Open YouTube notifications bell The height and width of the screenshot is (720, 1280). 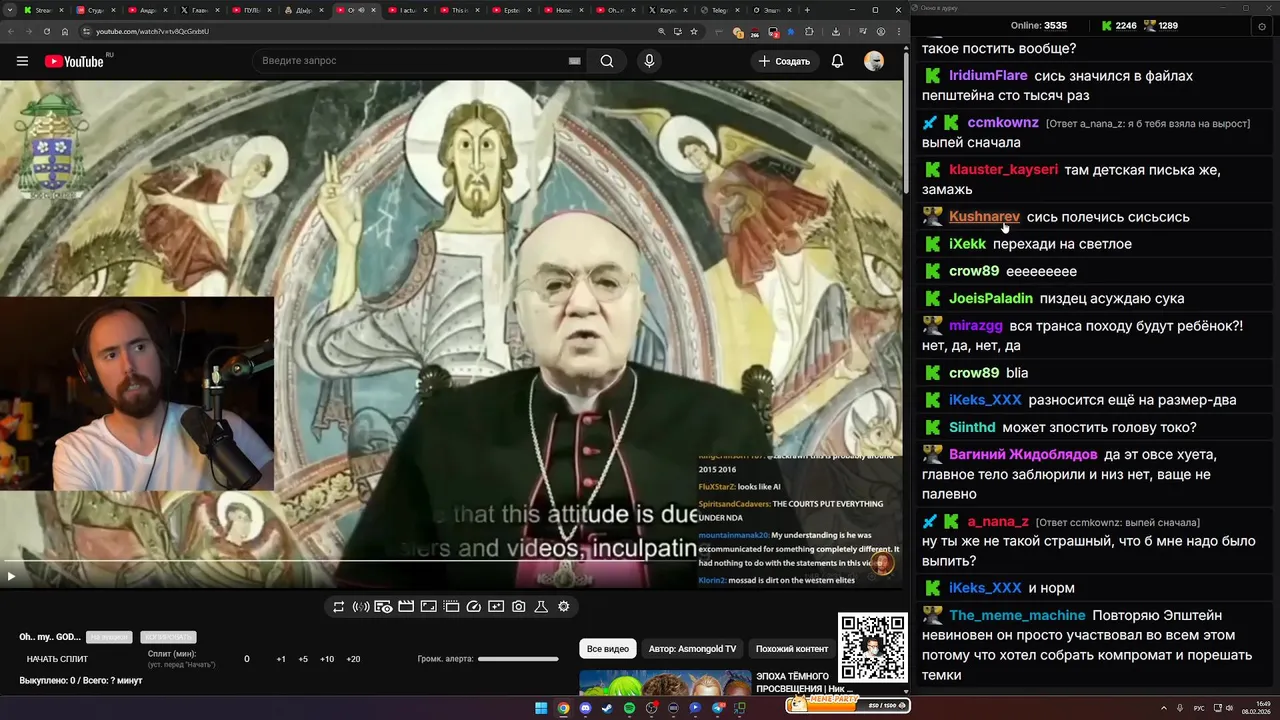(837, 61)
